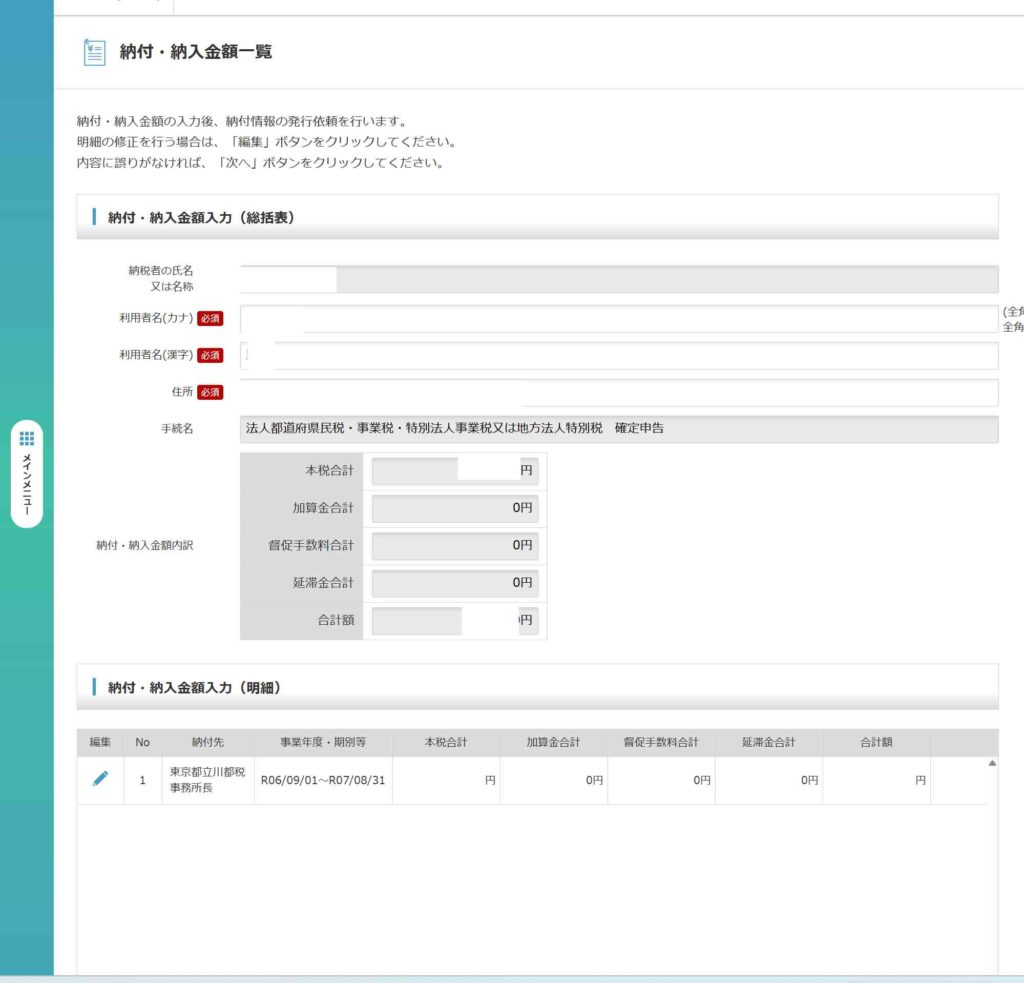Click the 督促手数料合計 amount box in summary

454,545
